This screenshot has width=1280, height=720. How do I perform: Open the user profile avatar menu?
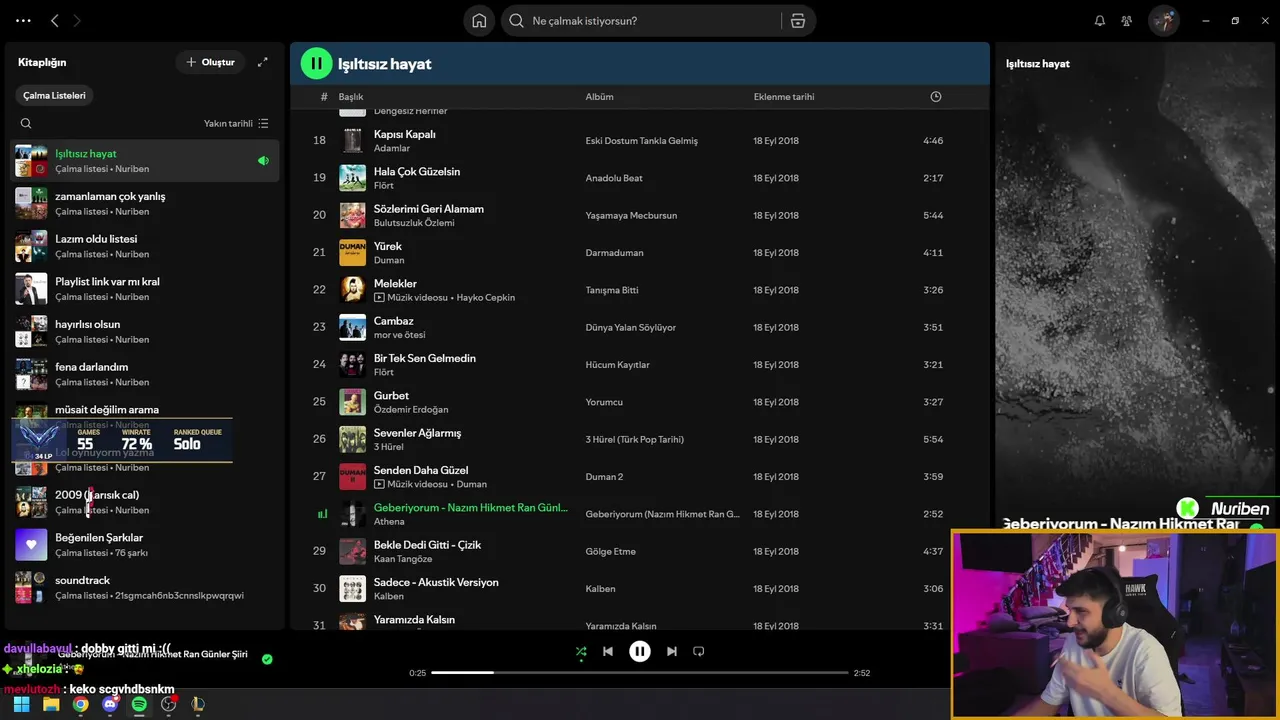(x=1163, y=21)
